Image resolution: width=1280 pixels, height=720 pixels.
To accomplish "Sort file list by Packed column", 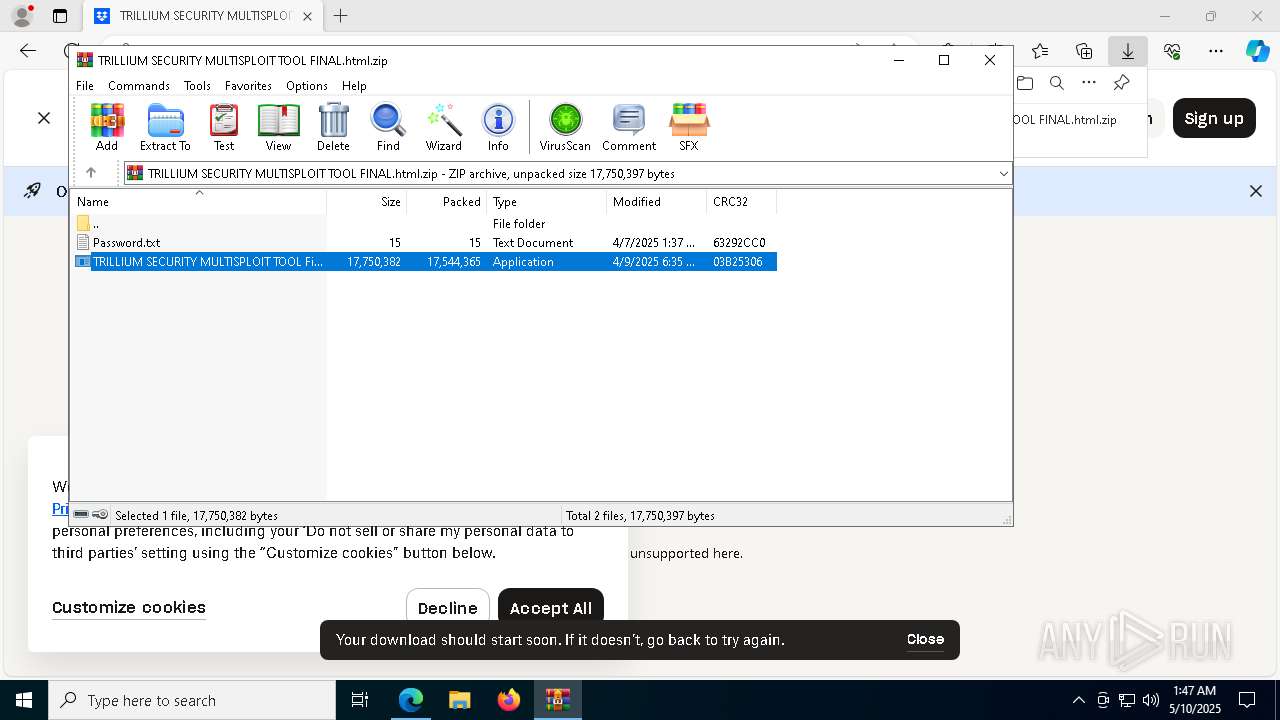I will click(446, 201).
